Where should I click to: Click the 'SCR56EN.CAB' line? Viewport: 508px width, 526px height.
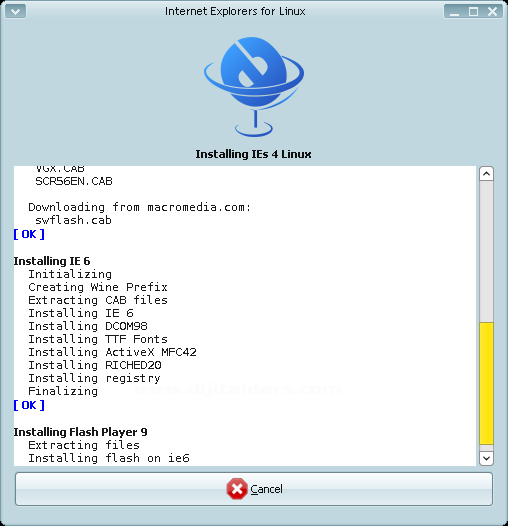click(74, 181)
